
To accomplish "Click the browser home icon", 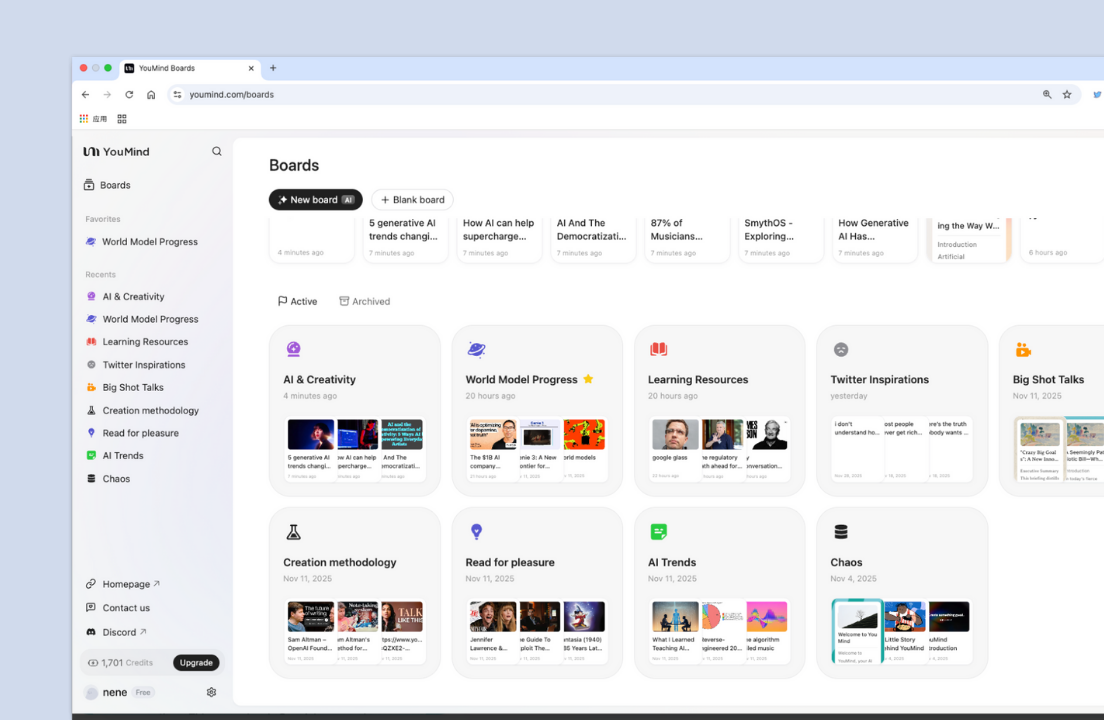I will [151, 94].
